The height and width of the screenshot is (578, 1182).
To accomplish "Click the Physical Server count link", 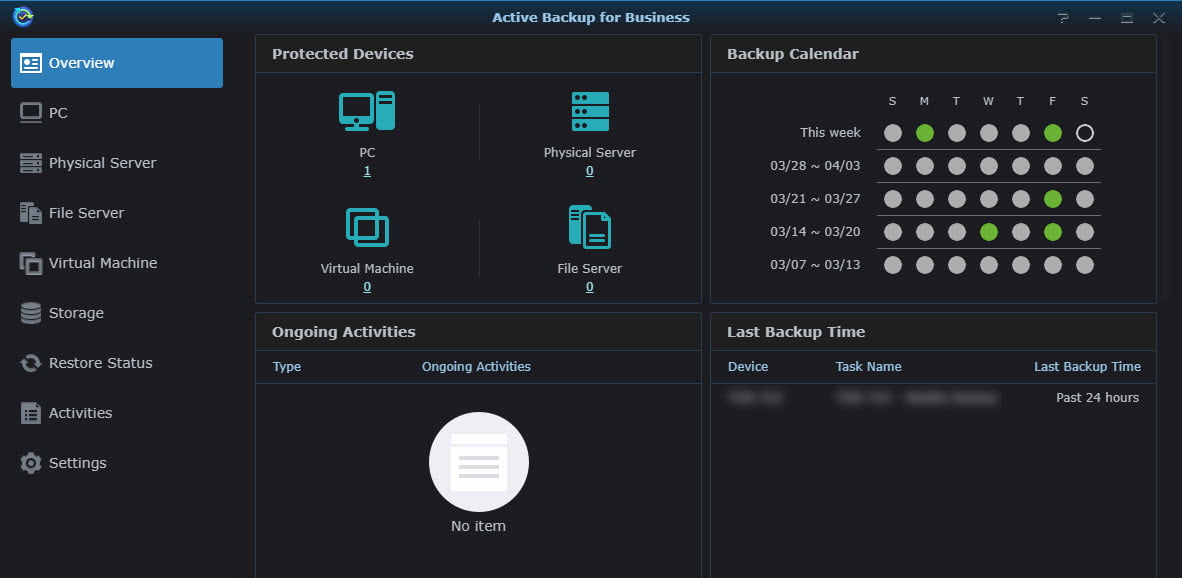I will pos(589,171).
